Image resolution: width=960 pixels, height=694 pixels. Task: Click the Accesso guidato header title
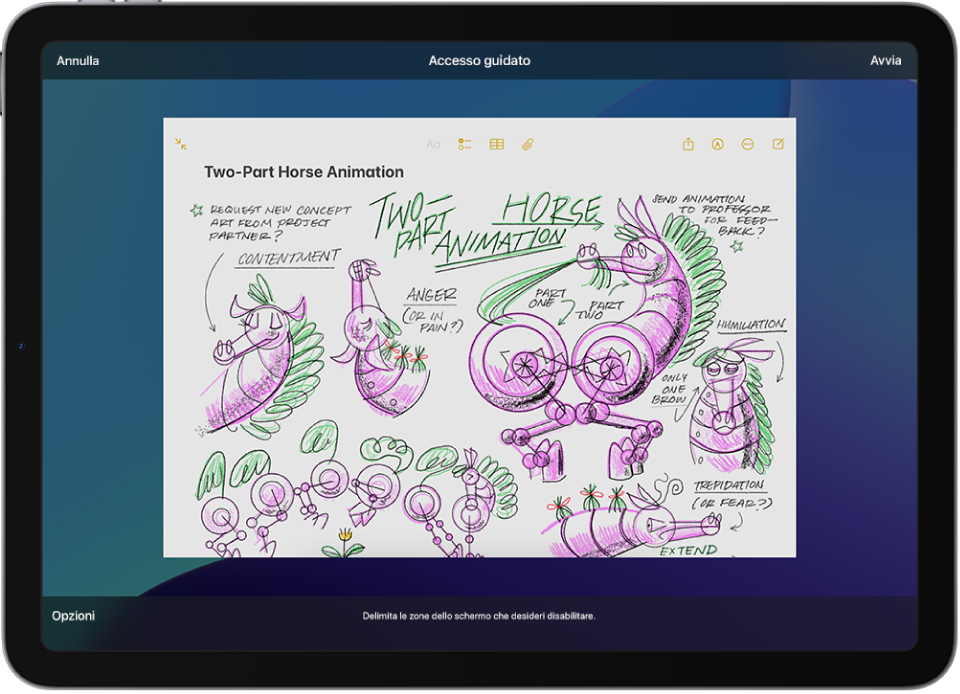[x=479, y=61]
